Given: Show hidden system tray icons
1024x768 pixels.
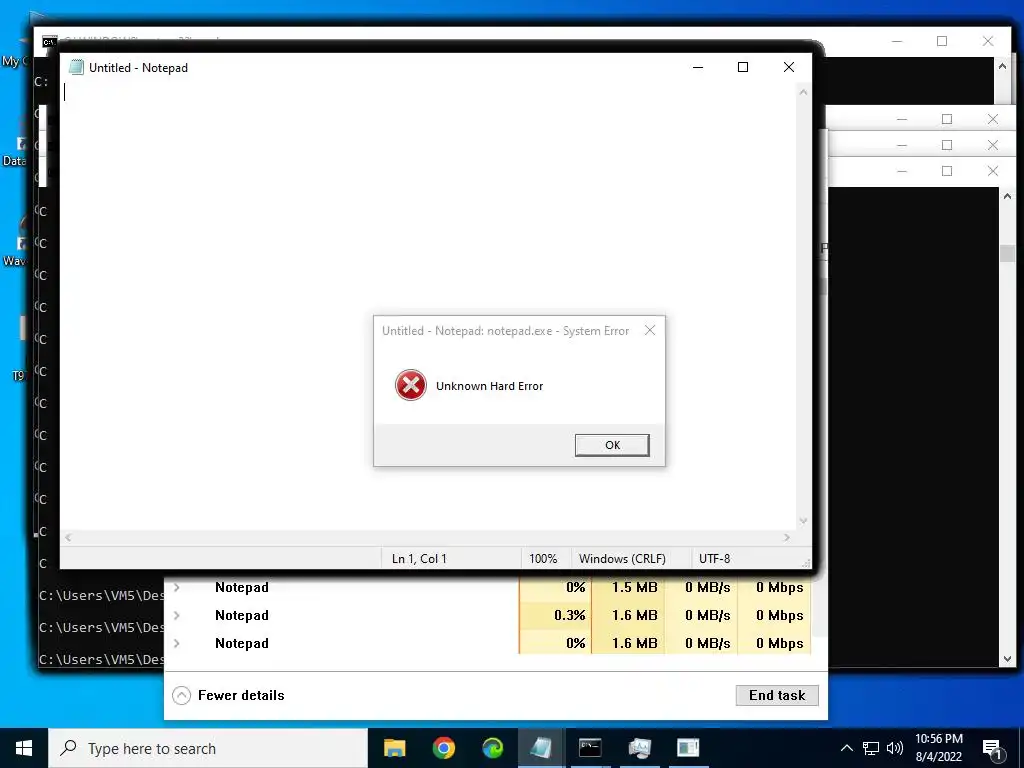Looking at the screenshot, I should 846,748.
